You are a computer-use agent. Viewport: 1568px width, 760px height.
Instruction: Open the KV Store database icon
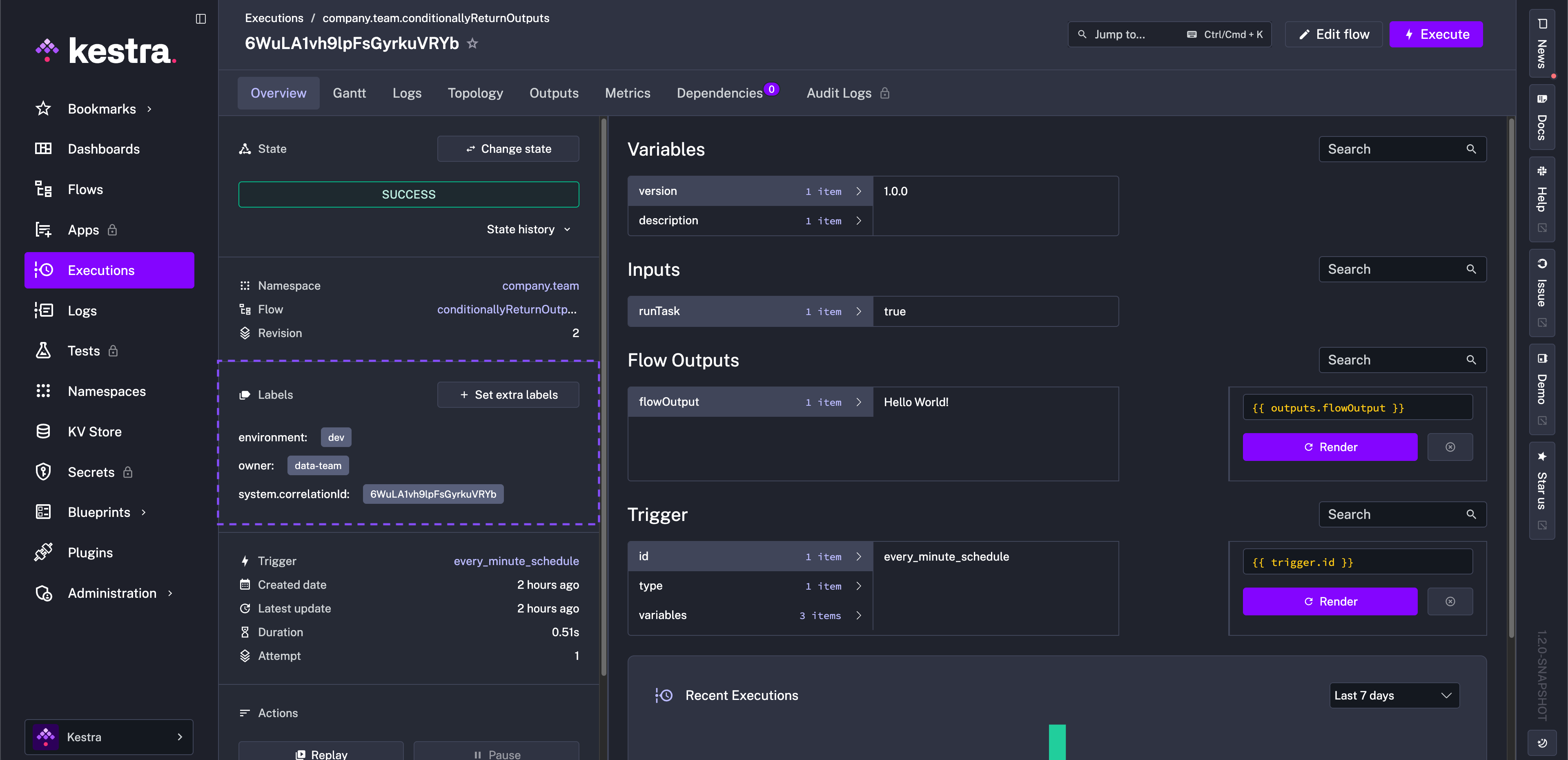click(x=43, y=431)
